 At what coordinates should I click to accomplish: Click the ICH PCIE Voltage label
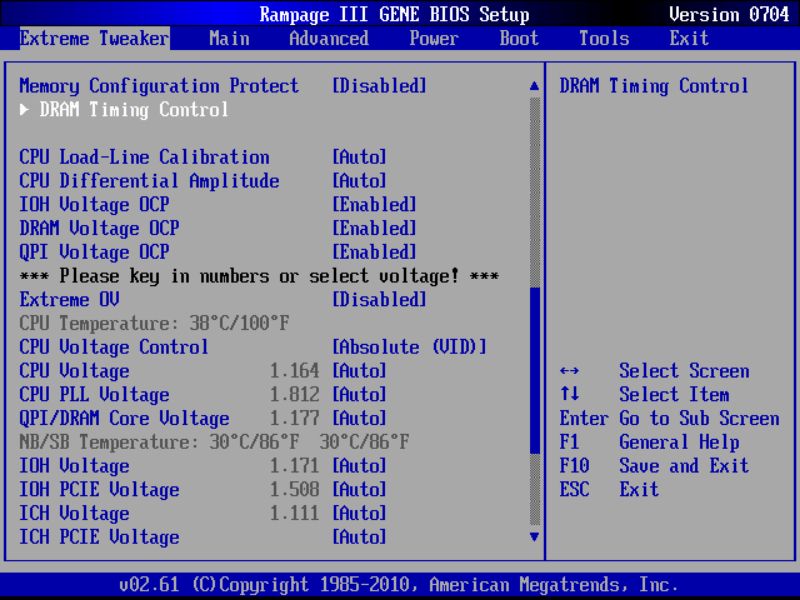[99, 537]
